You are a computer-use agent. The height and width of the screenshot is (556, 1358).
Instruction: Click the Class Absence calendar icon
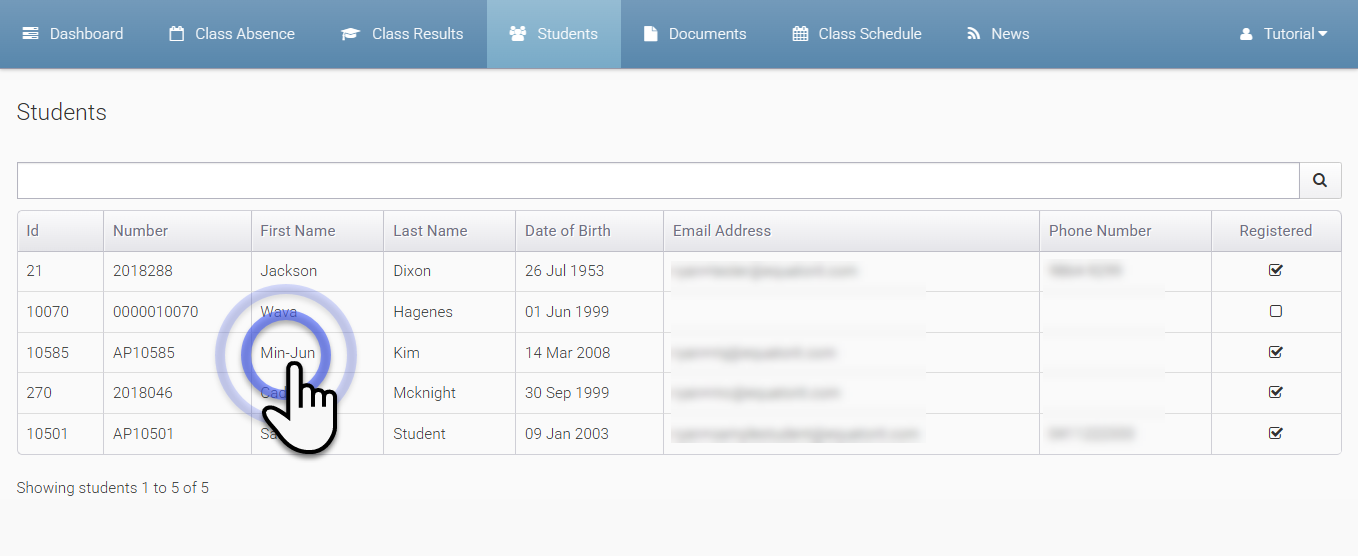click(177, 34)
